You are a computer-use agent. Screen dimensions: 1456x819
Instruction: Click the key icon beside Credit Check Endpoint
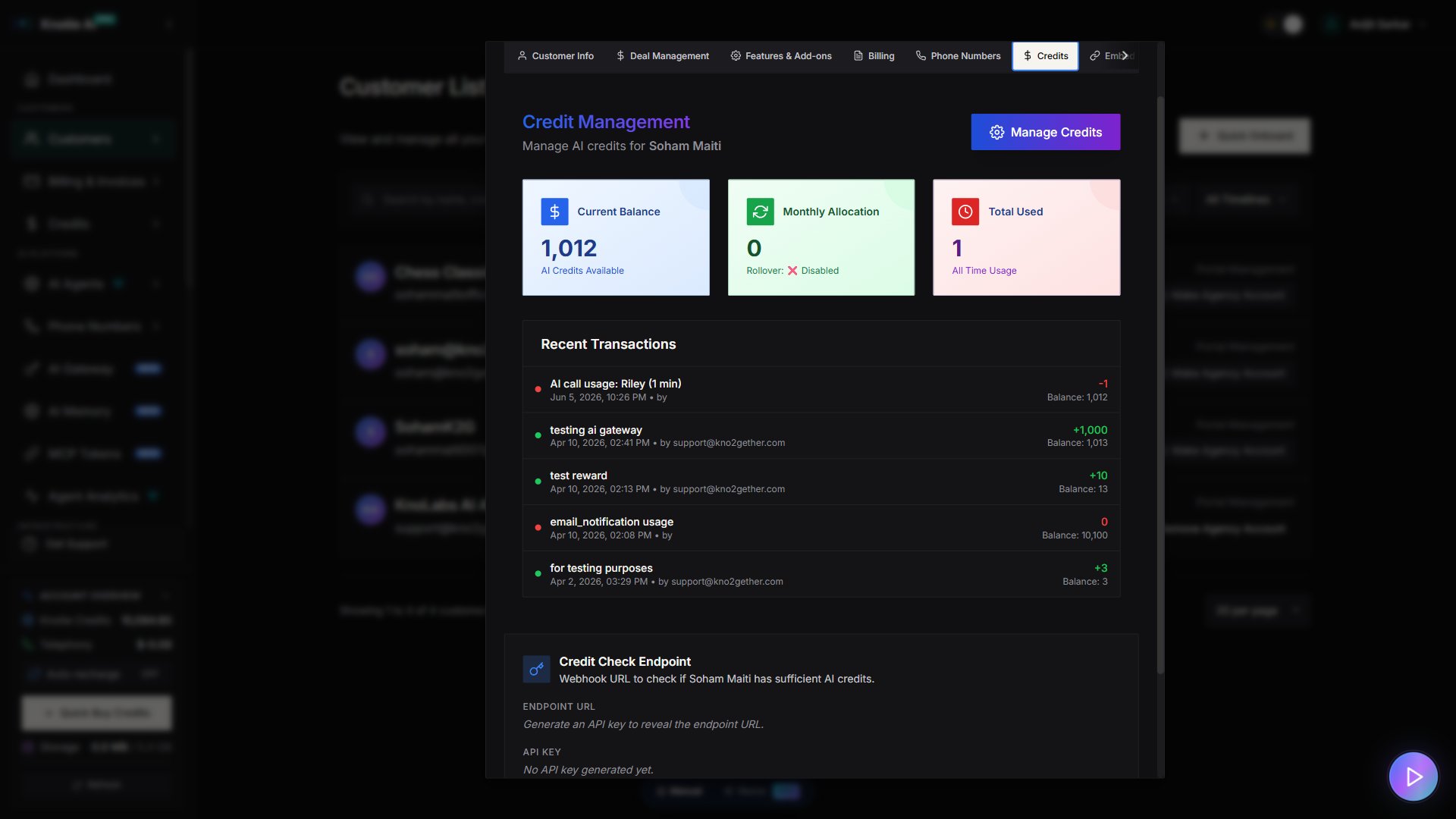coord(536,670)
